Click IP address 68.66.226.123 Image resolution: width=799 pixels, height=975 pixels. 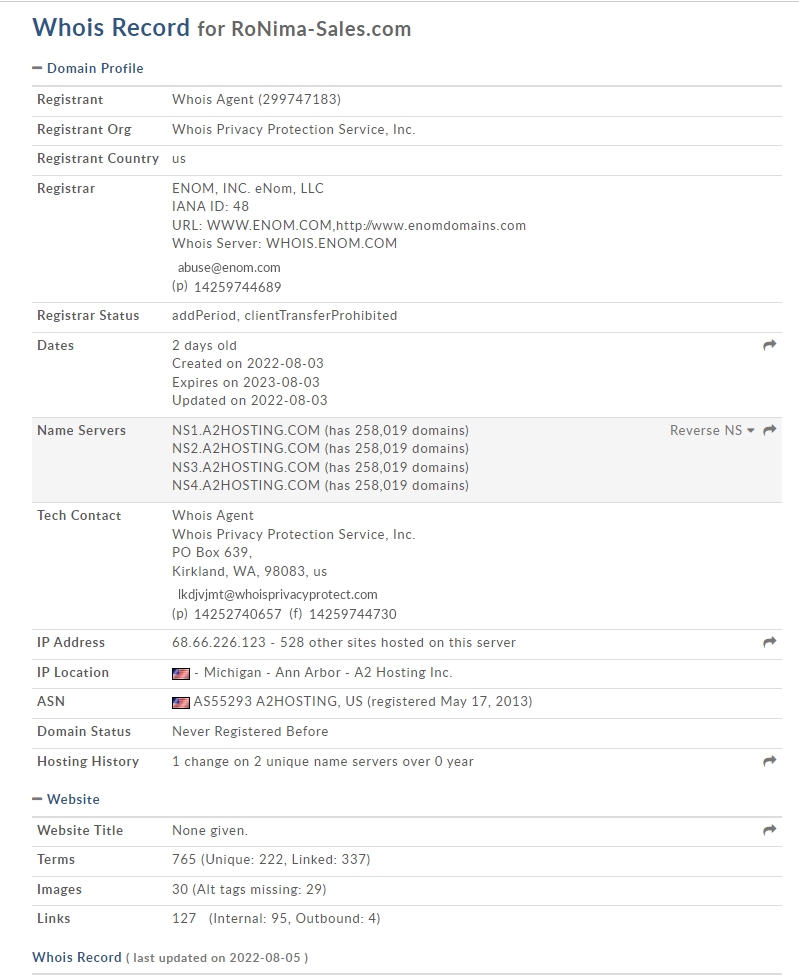(219, 642)
